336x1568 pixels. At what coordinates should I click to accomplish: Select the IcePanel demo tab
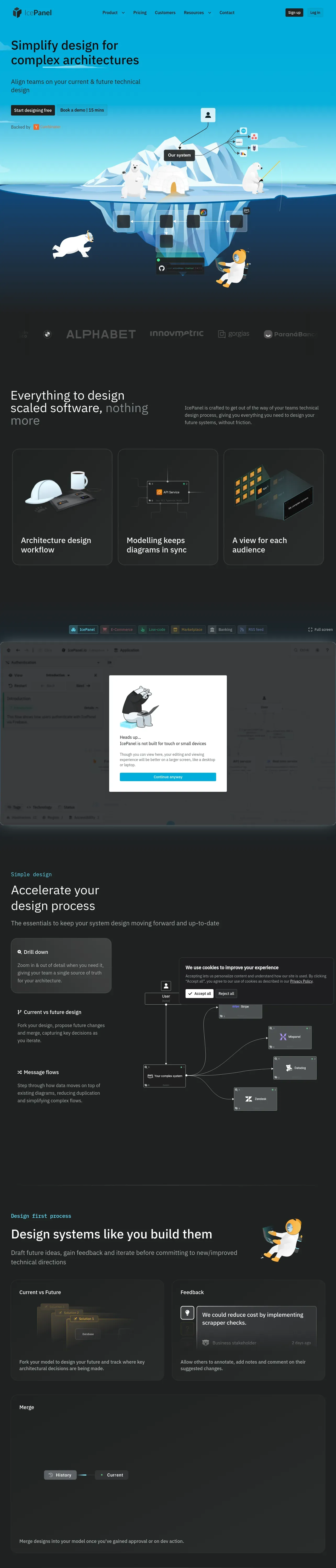point(83,629)
